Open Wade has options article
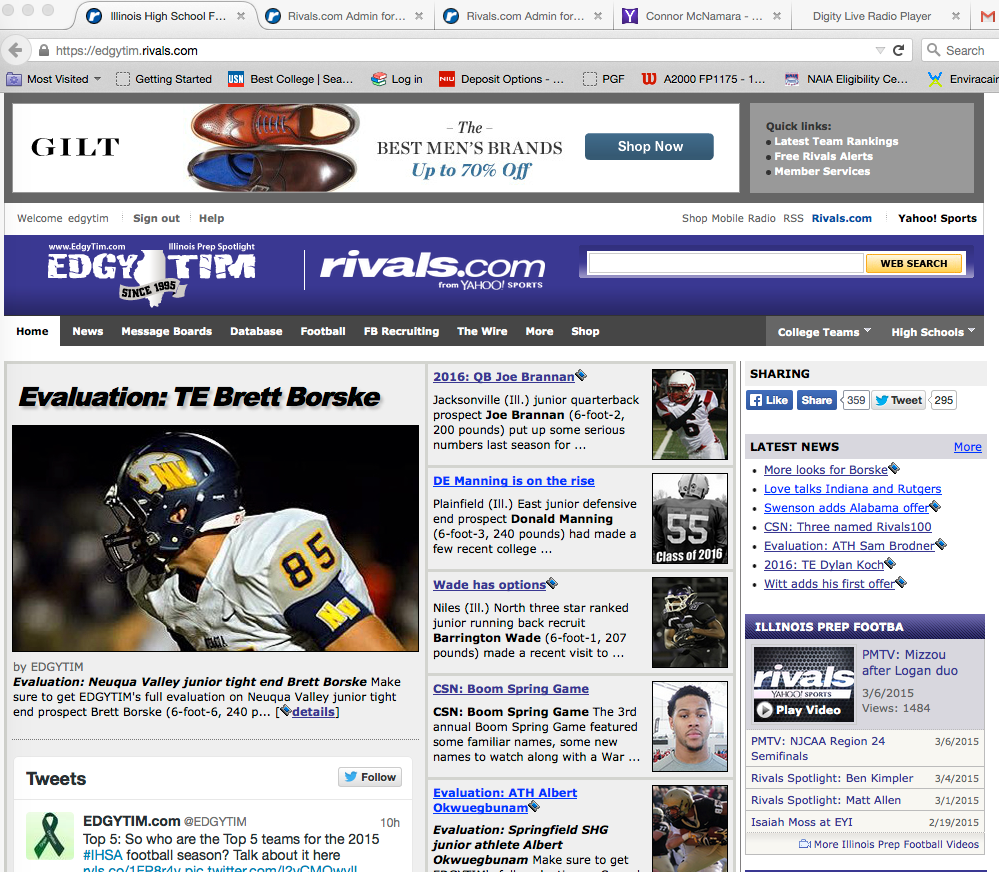 [x=489, y=584]
